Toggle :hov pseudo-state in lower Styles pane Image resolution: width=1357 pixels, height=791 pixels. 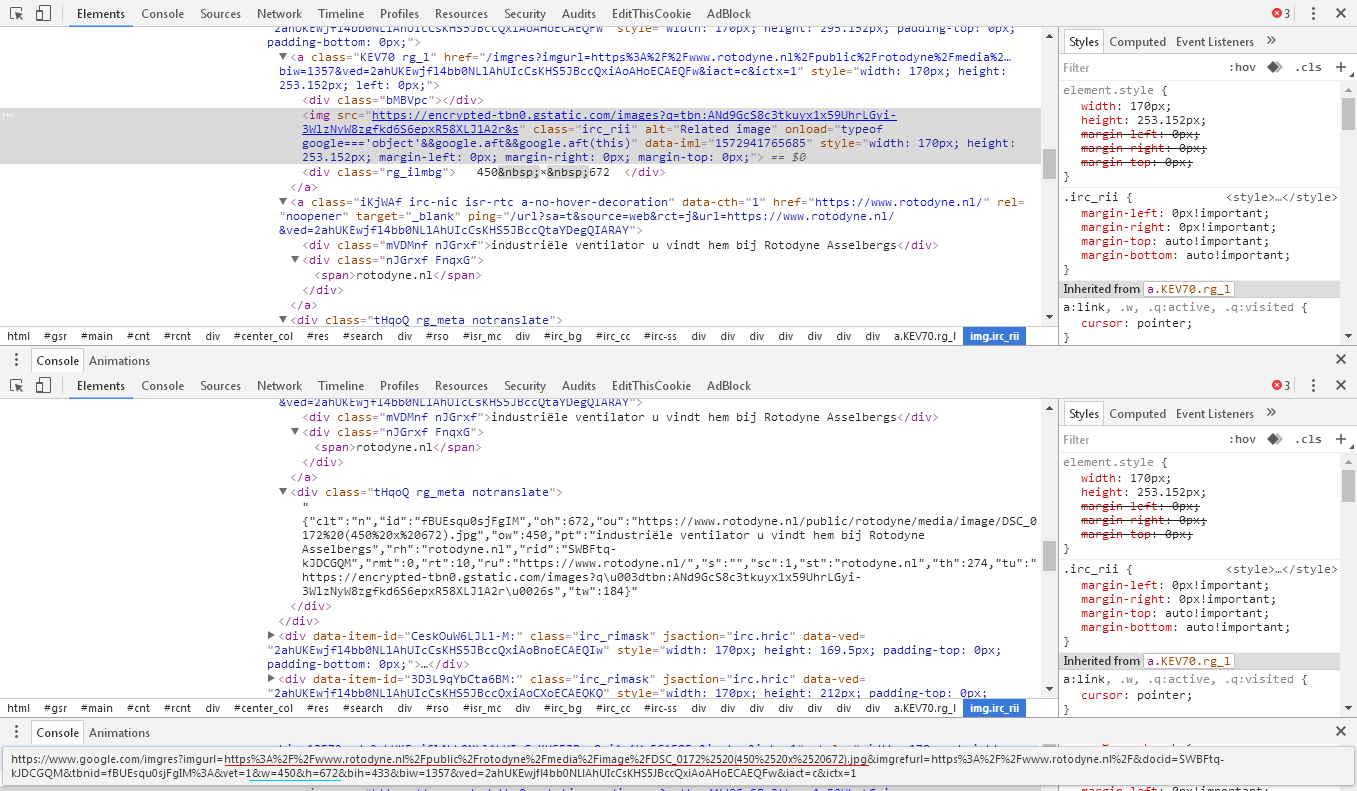click(1242, 439)
